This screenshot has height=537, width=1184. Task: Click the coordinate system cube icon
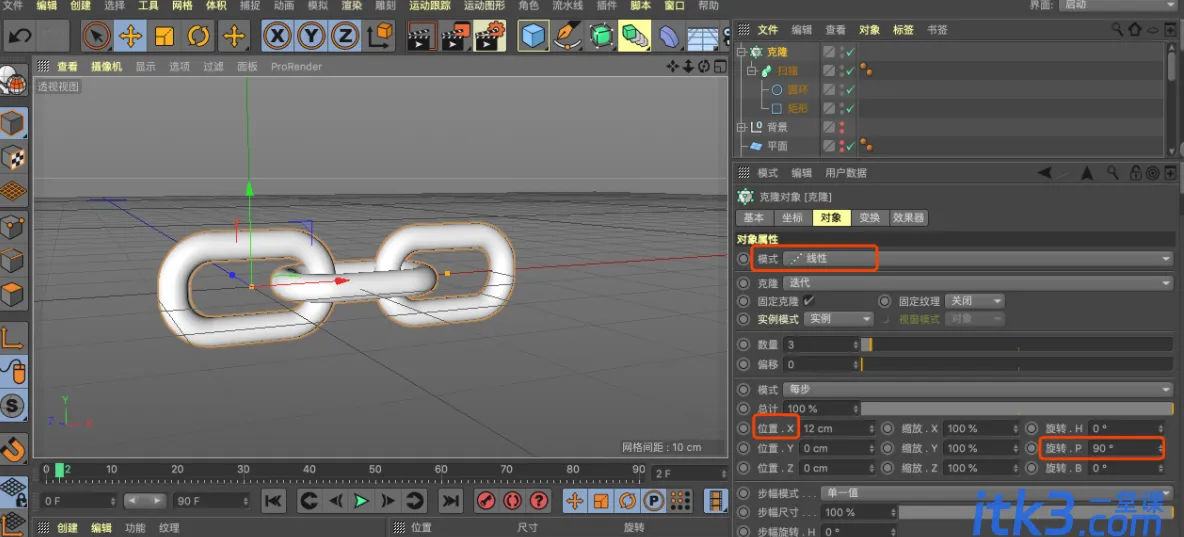[381, 35]
